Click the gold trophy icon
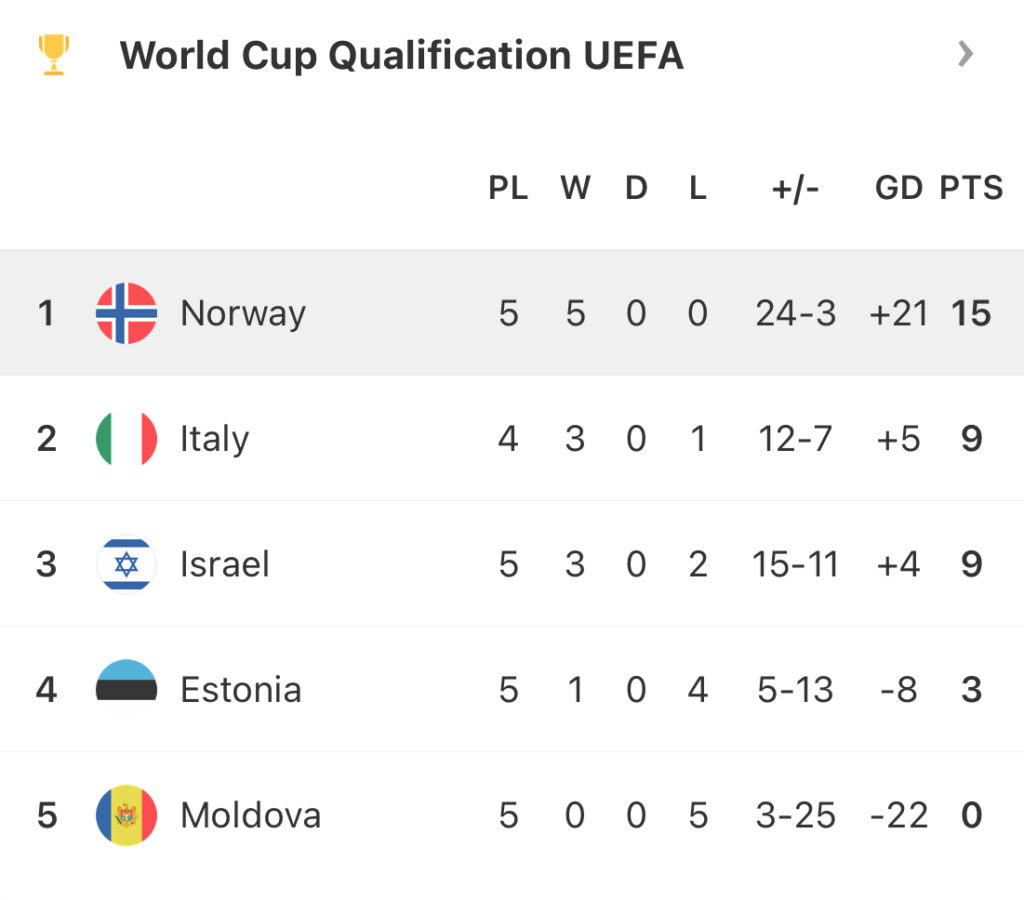The image size is (1024, 900). (x=52, y=55)
